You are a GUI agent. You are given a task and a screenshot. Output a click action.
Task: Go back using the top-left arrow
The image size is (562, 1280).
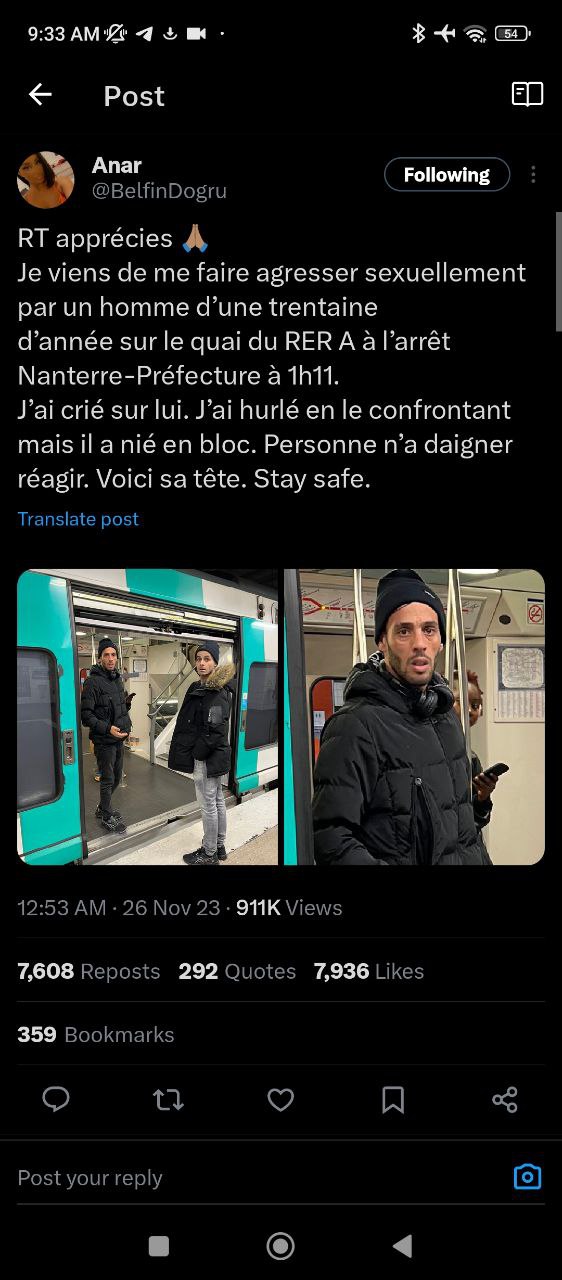tap(40, 95)
